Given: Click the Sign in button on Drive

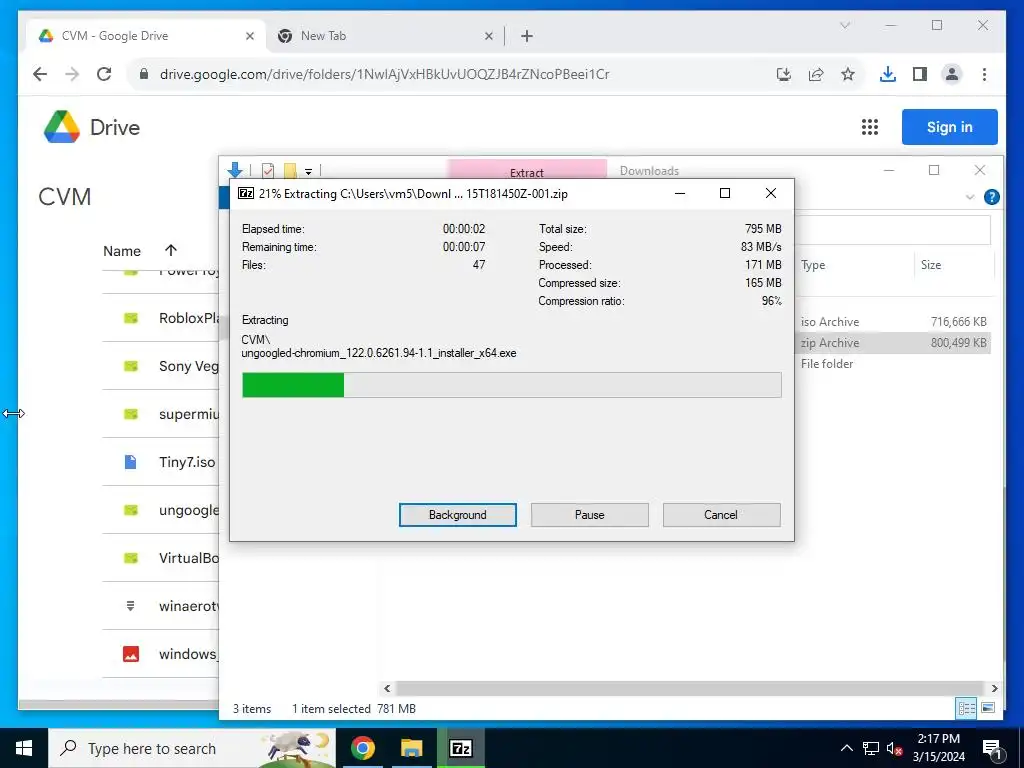Looking at the screenshot, I should click(949, 127).
